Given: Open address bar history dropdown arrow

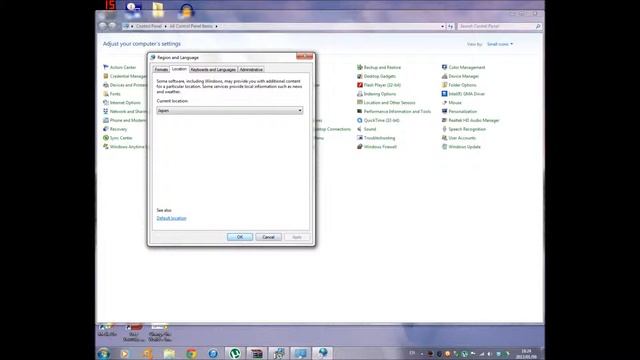Looking at the screenshot, I should [442, 26].
